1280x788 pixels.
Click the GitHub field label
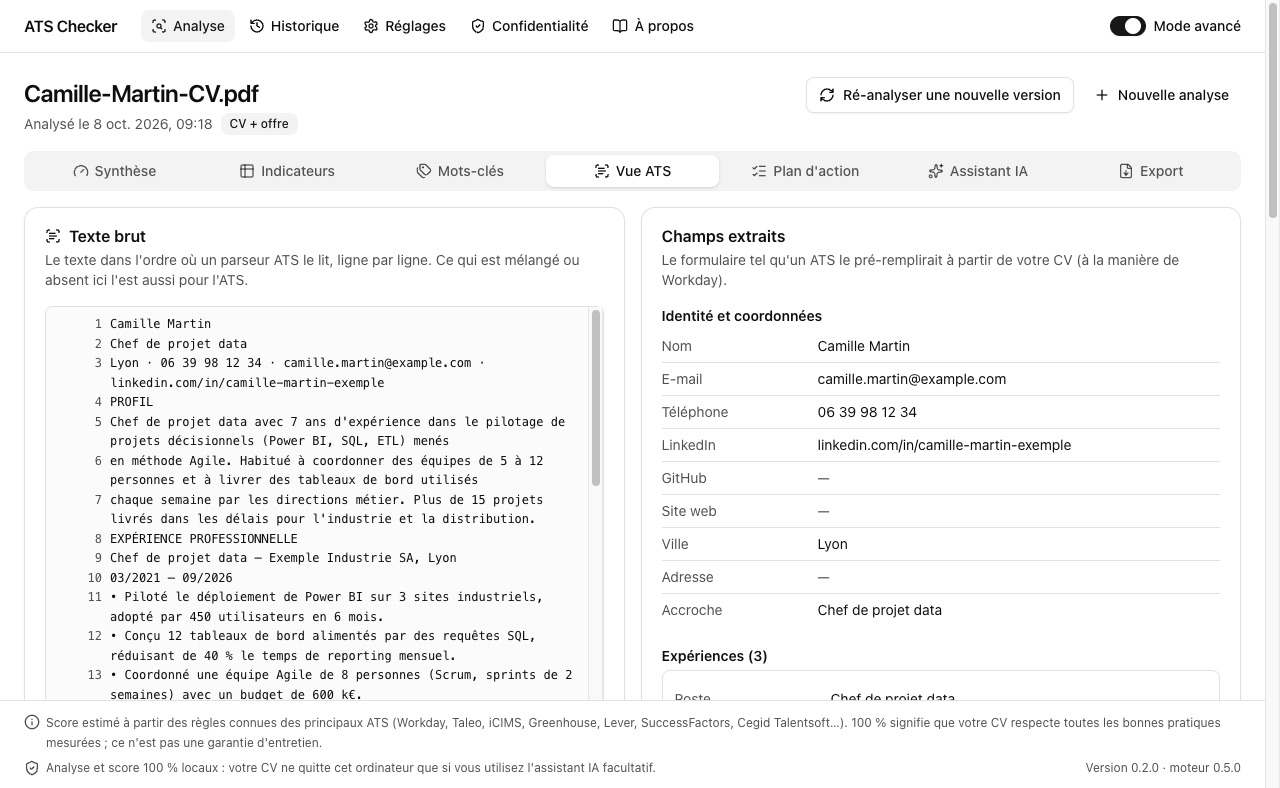click(x=684, y=478)
